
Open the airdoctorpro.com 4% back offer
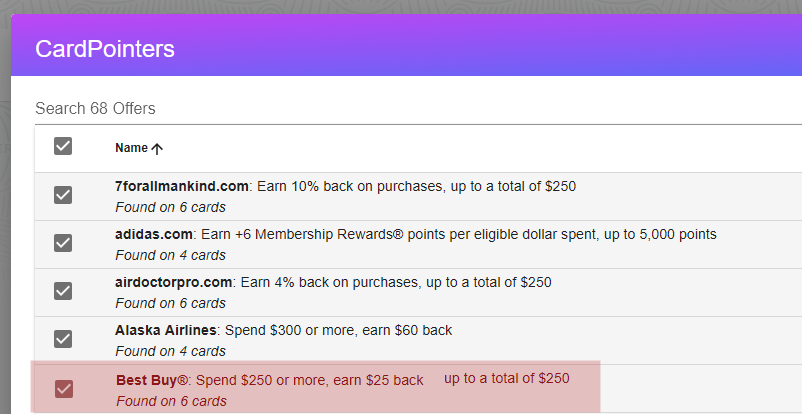pos(174,282)
